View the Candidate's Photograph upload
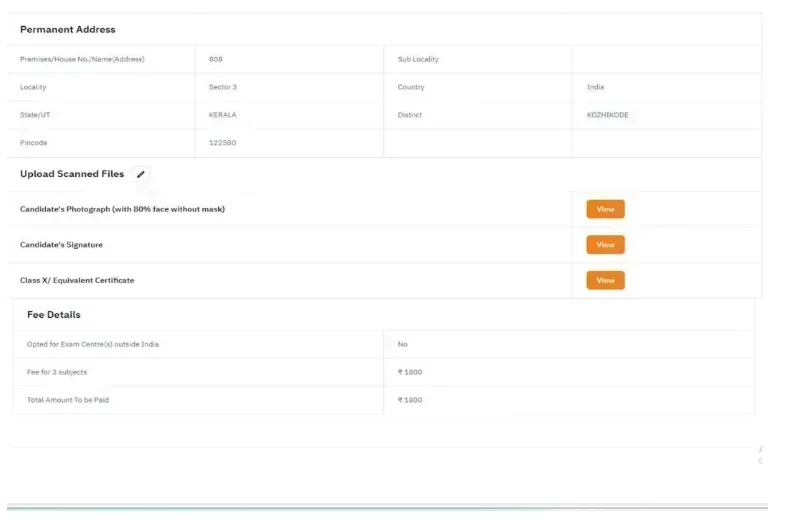The height and width of the screenshot is (520, 787). tap(605, 209)
